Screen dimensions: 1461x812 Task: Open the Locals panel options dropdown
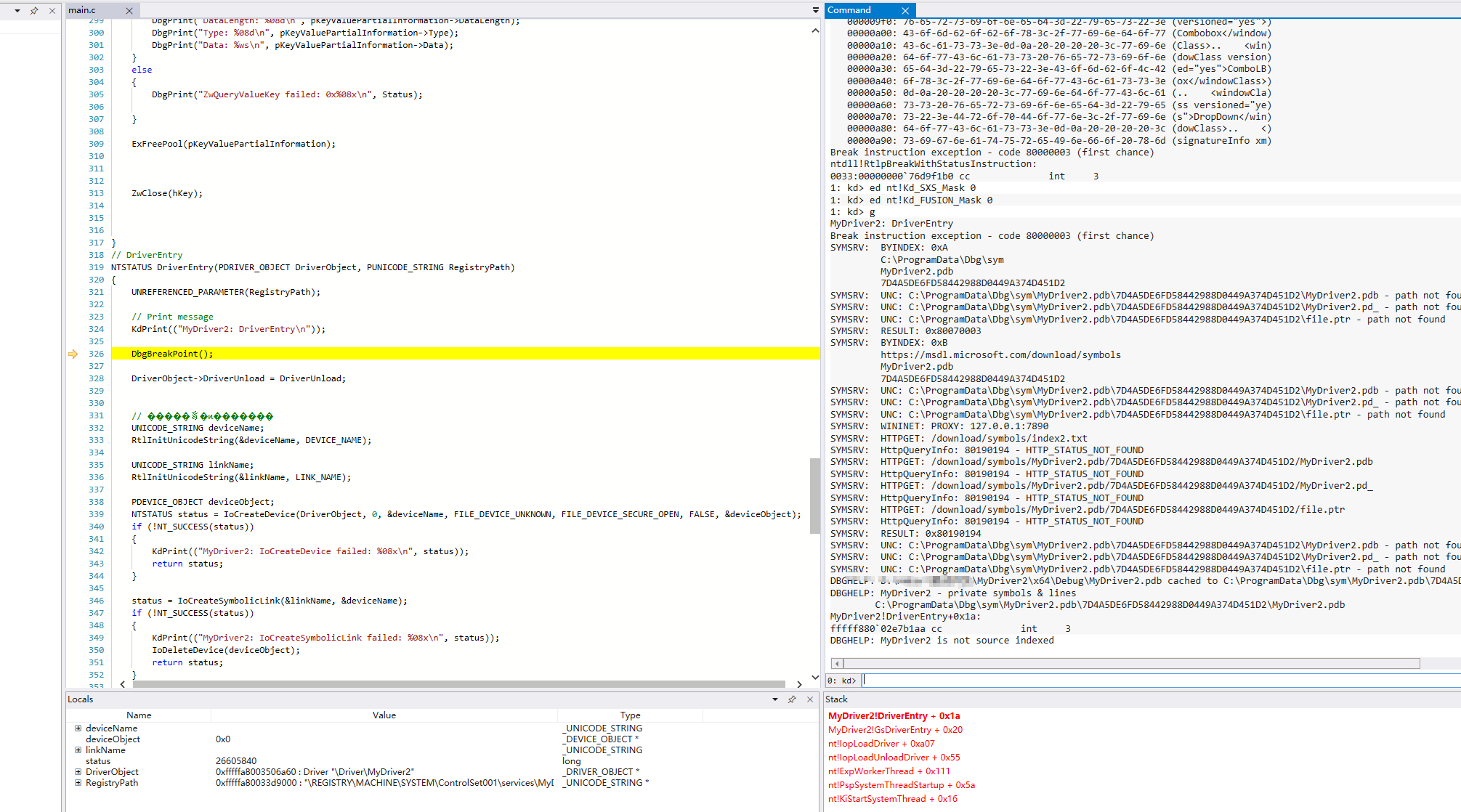click(x=775, y=699)
